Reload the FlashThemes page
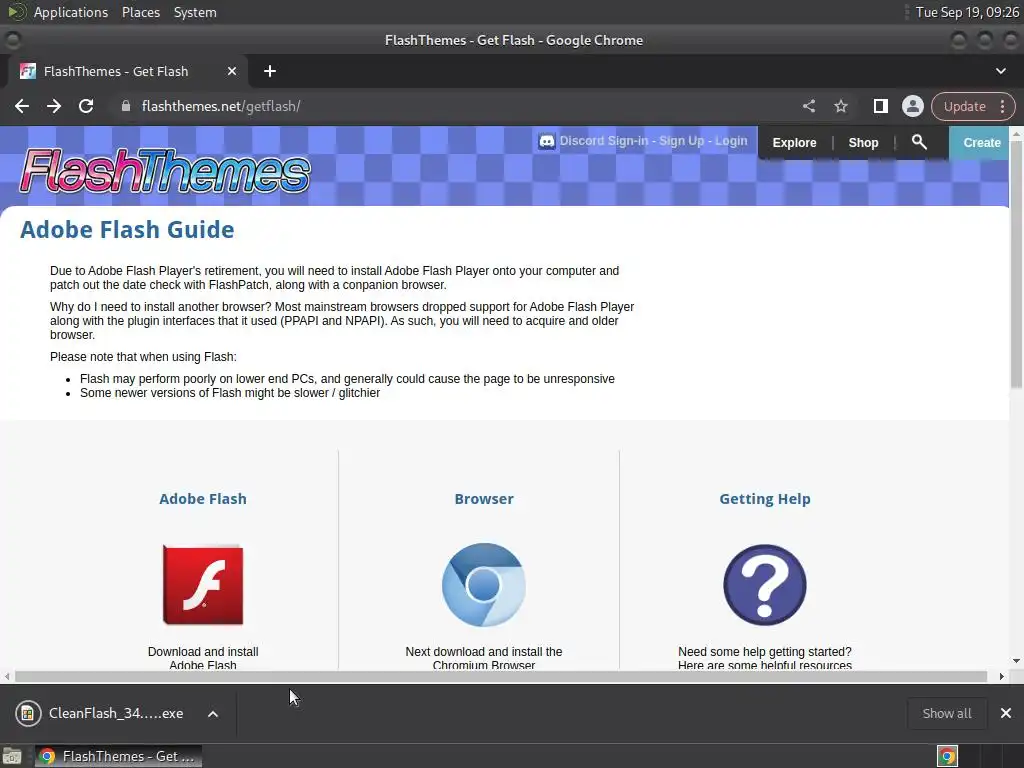This screenshot has width=1024, height=768. pyautogui.click(x=86, y=106)
